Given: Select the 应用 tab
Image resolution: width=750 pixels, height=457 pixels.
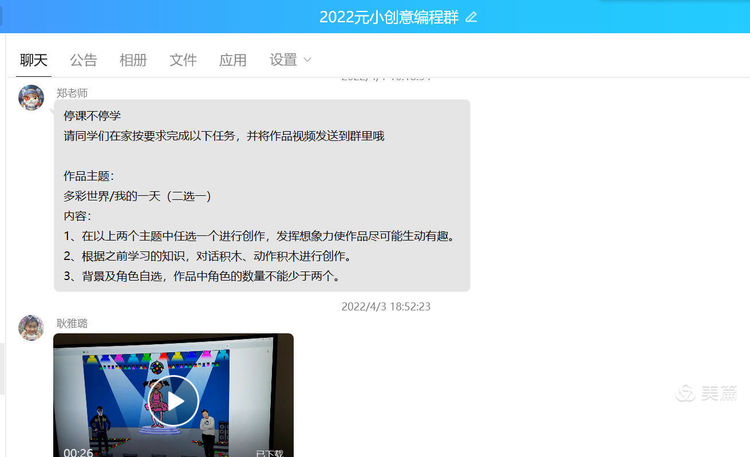Looking at the screenshot, I should coord(232,60).
